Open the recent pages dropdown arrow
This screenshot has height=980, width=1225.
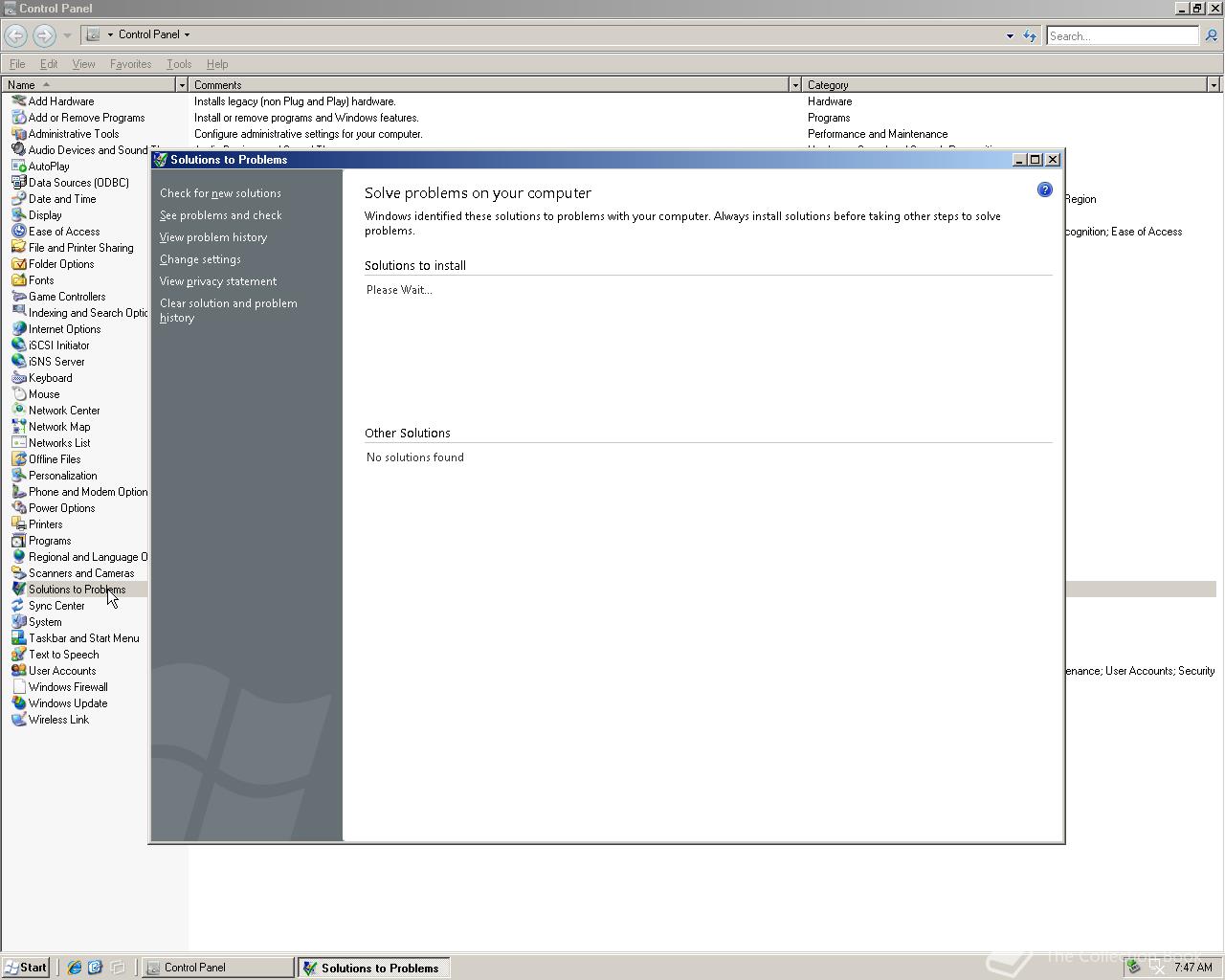pyautogui.click(x=67, y=35)
